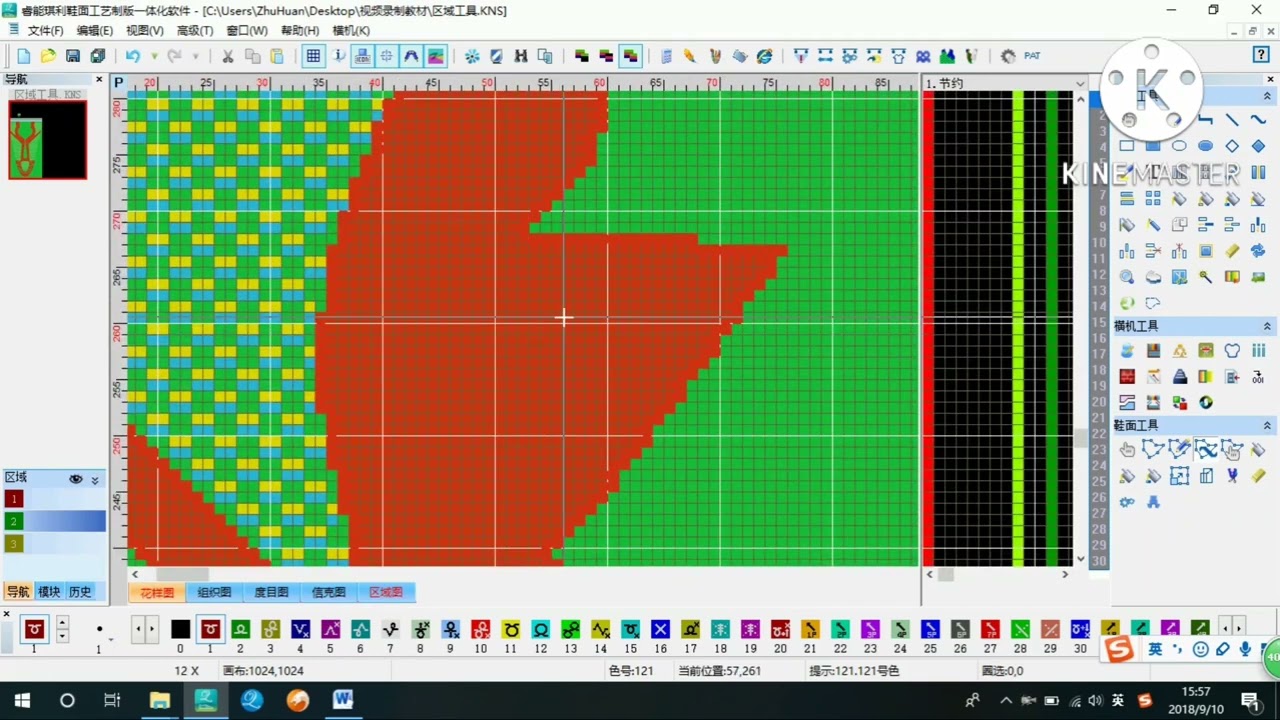
Task: Select color code 10 red symbol
Action: (480, 629)
